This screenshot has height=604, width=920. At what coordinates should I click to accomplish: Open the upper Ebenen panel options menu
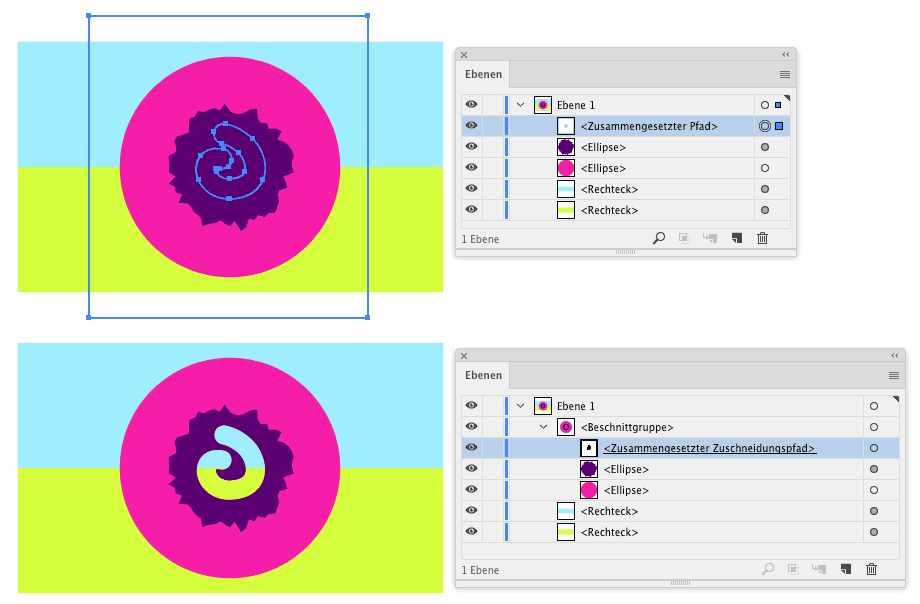pyautogui.click(x=785, y=74)
